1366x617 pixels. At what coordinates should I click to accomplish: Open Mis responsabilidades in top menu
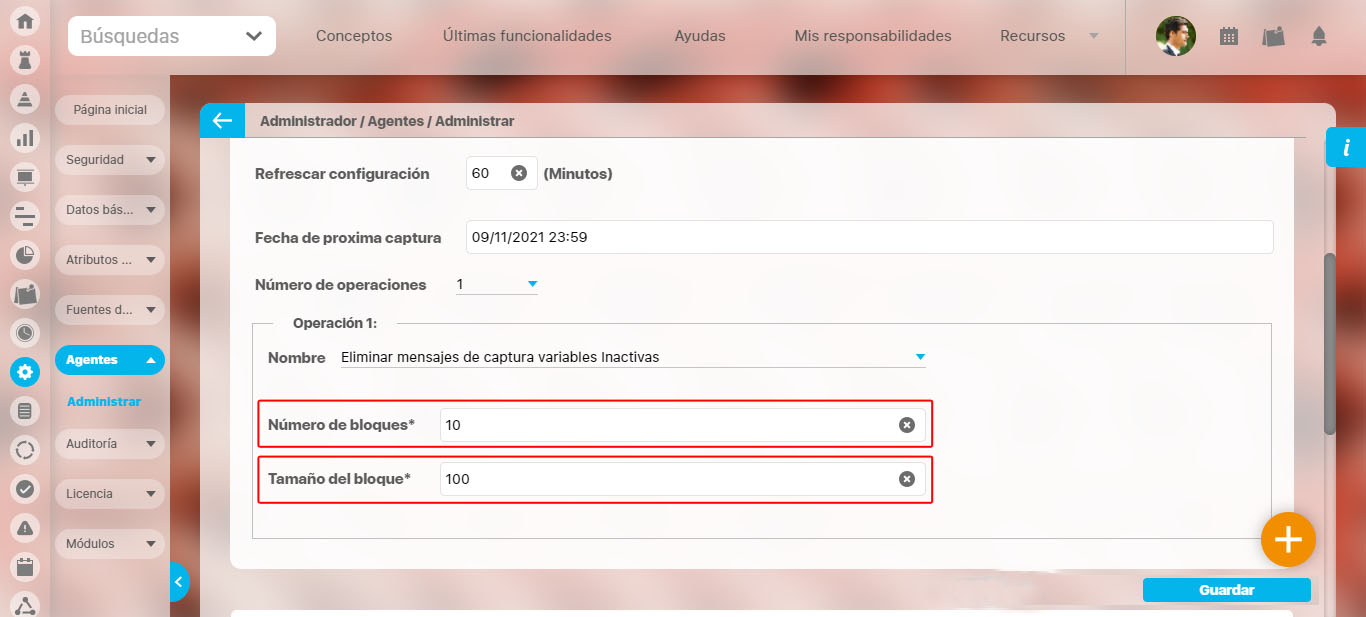(x=872, y=36)
